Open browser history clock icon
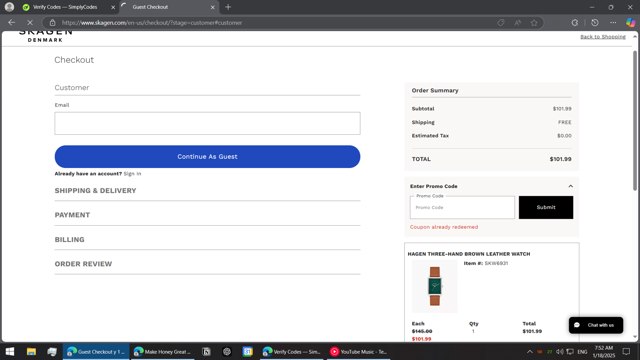640x360 pixels. click(595, 23)
